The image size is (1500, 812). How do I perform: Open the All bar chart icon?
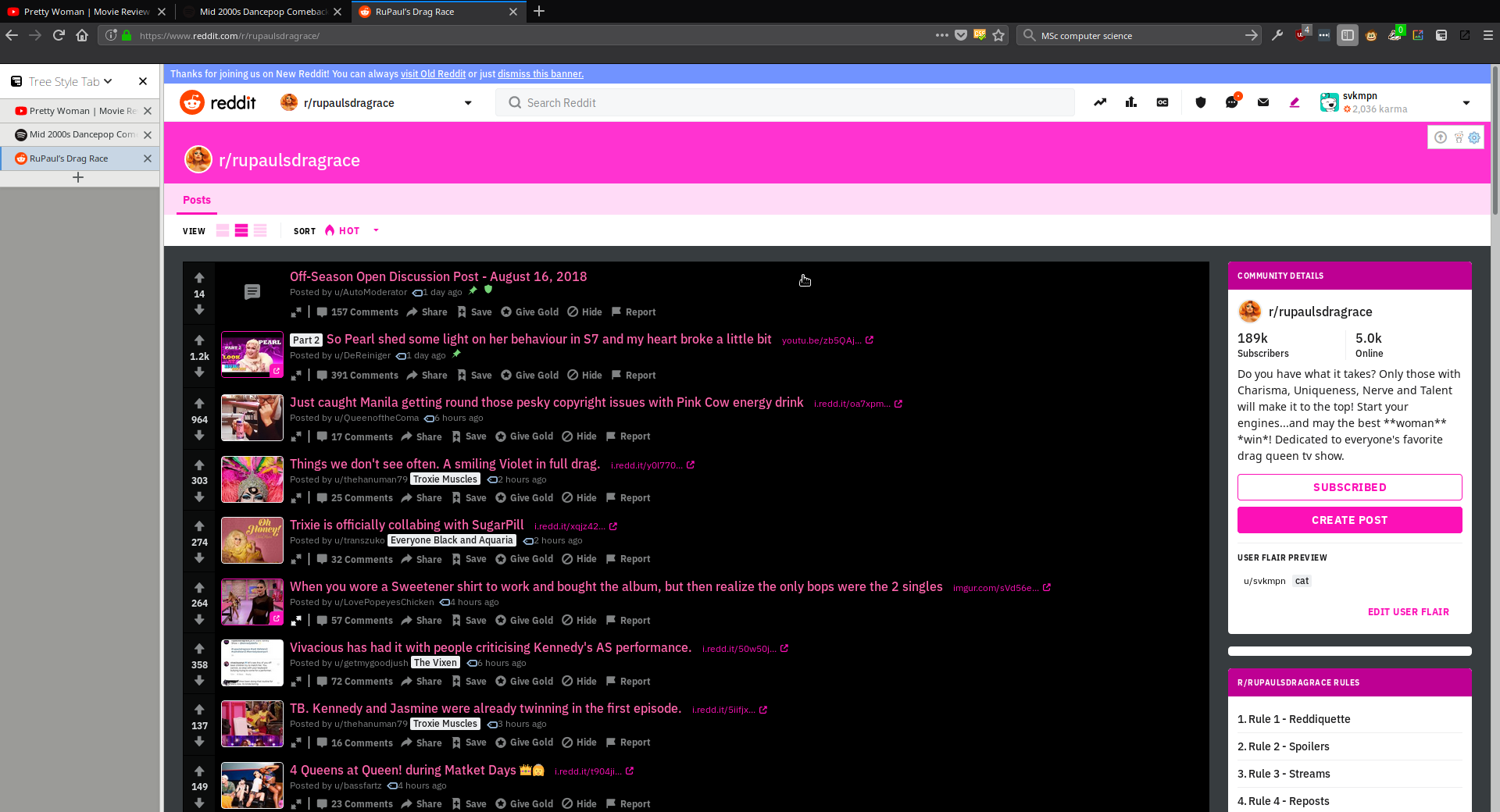(x=1131, y=102)
